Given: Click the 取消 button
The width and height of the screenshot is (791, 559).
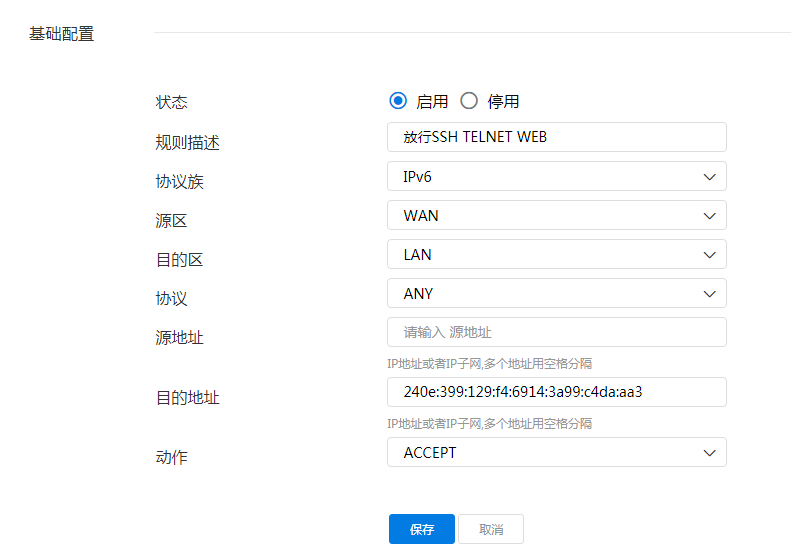Looking at the screenshot, I should (491, 529).
